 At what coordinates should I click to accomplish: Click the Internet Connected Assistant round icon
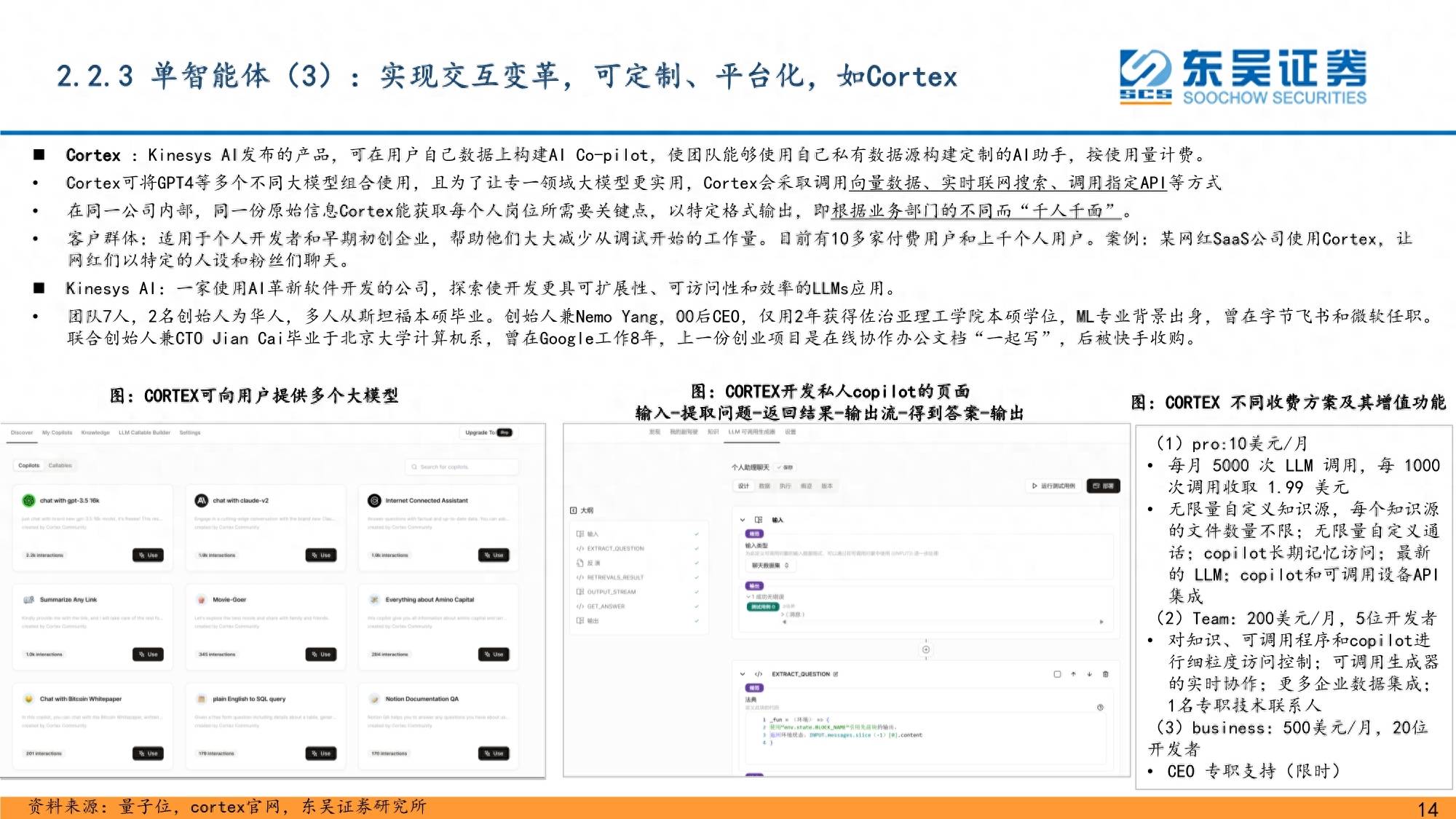click(x=374, y=500)
